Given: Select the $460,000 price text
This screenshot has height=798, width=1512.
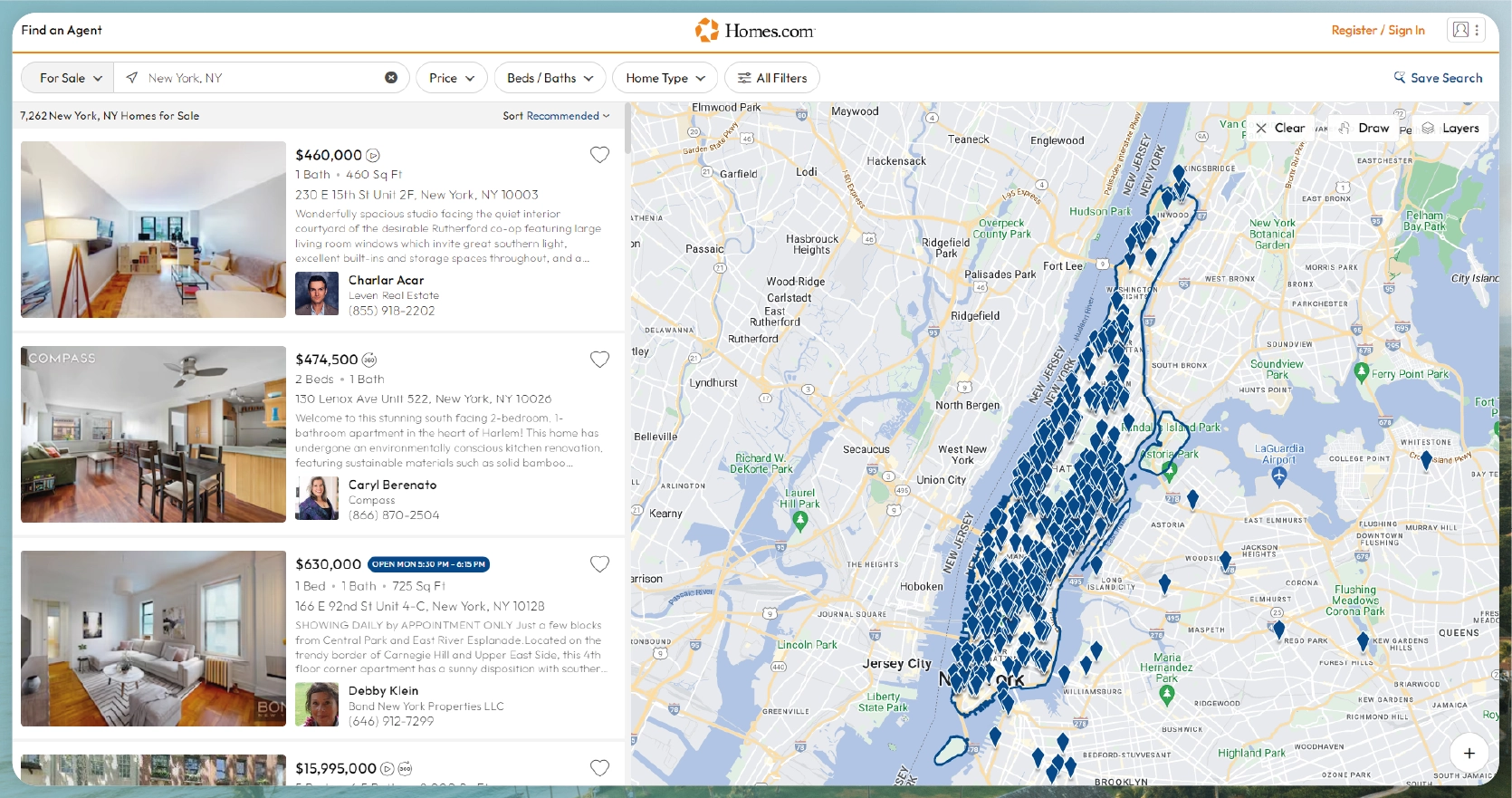Looking at the screenshot, I should (x=329, y=155).
